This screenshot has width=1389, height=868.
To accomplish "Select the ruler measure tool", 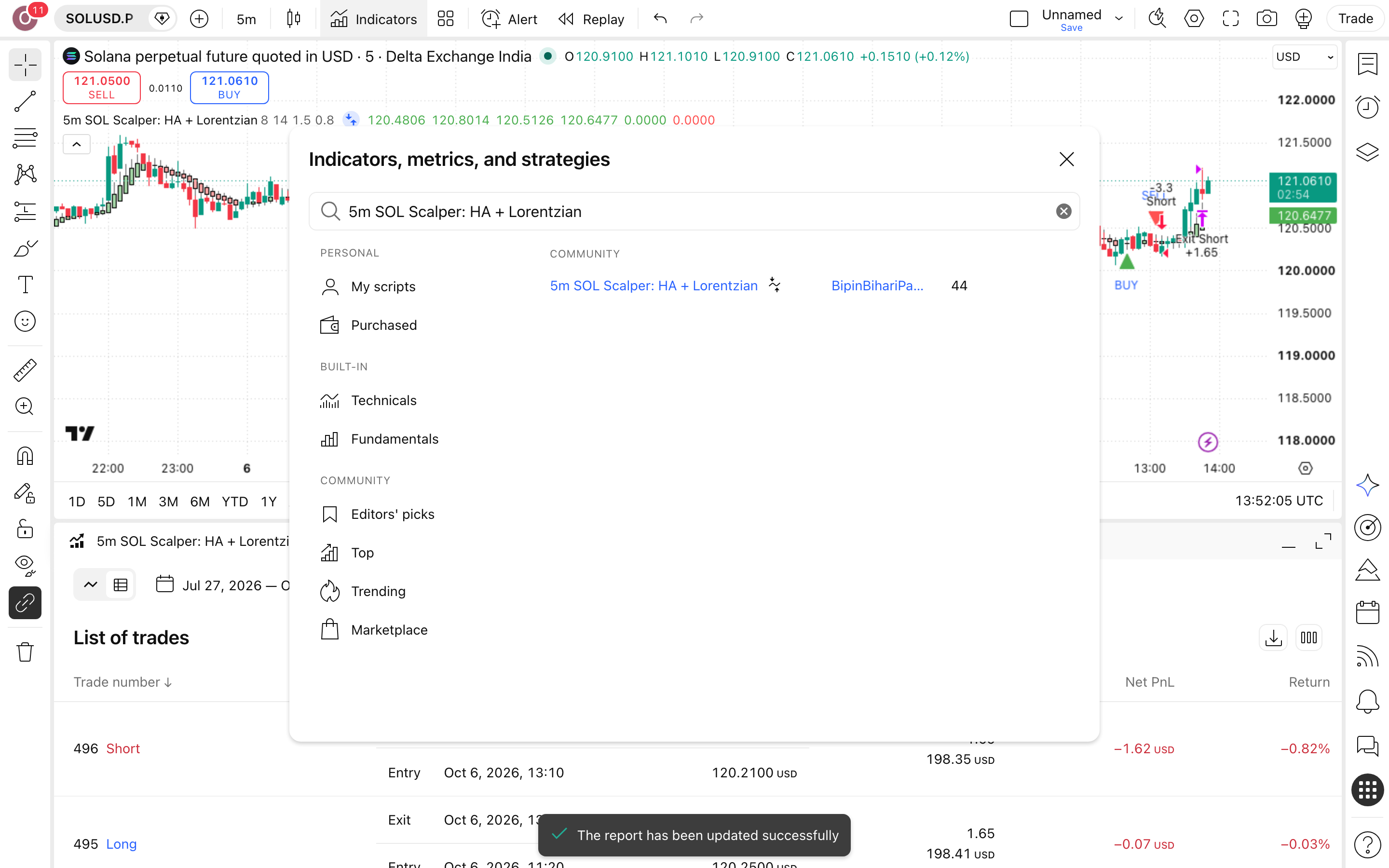I will 25,370.
